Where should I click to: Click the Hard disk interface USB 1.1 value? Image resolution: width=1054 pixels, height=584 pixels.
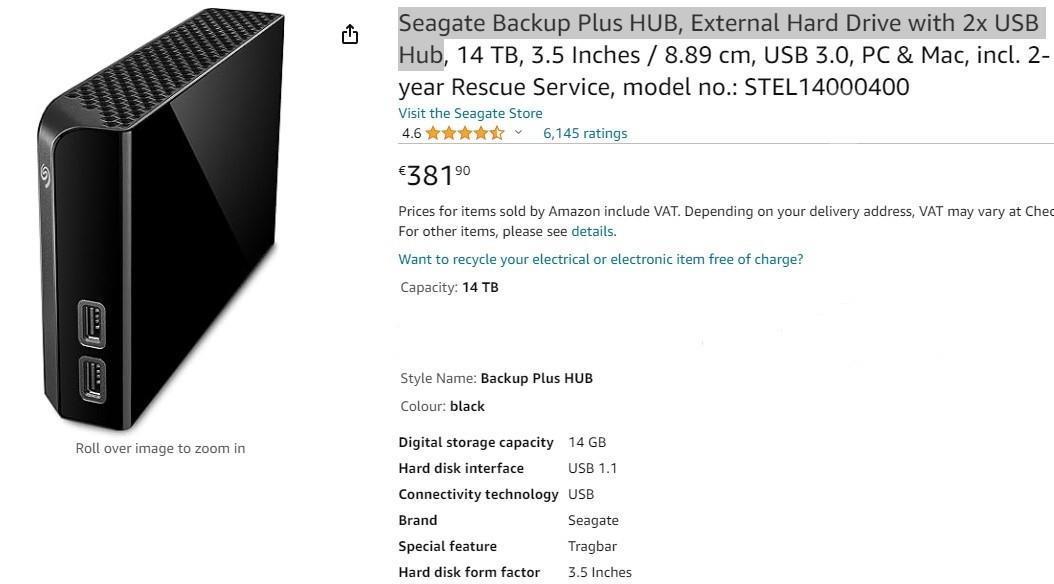click(x=588, y=468)
